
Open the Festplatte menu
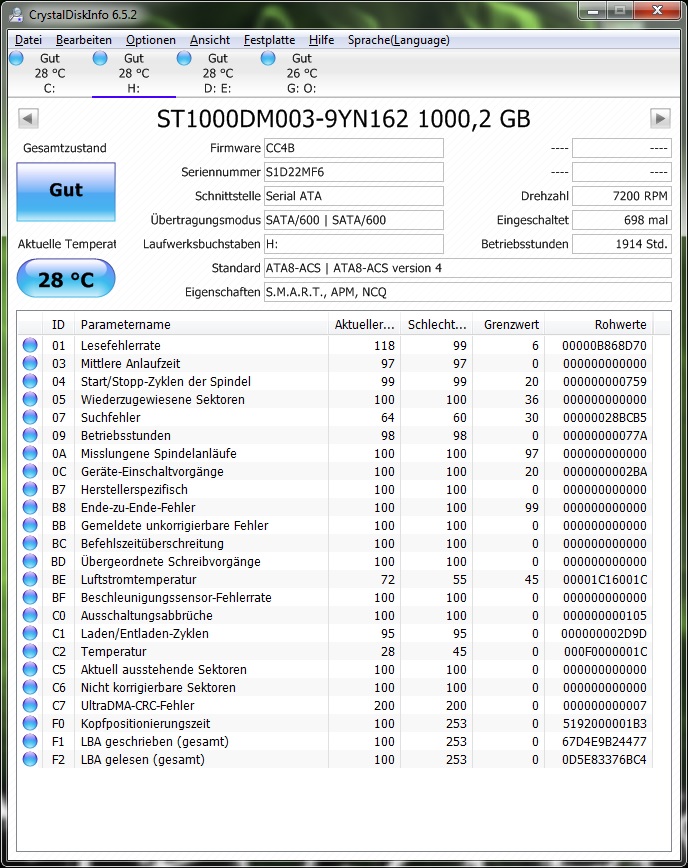[270, 40]
